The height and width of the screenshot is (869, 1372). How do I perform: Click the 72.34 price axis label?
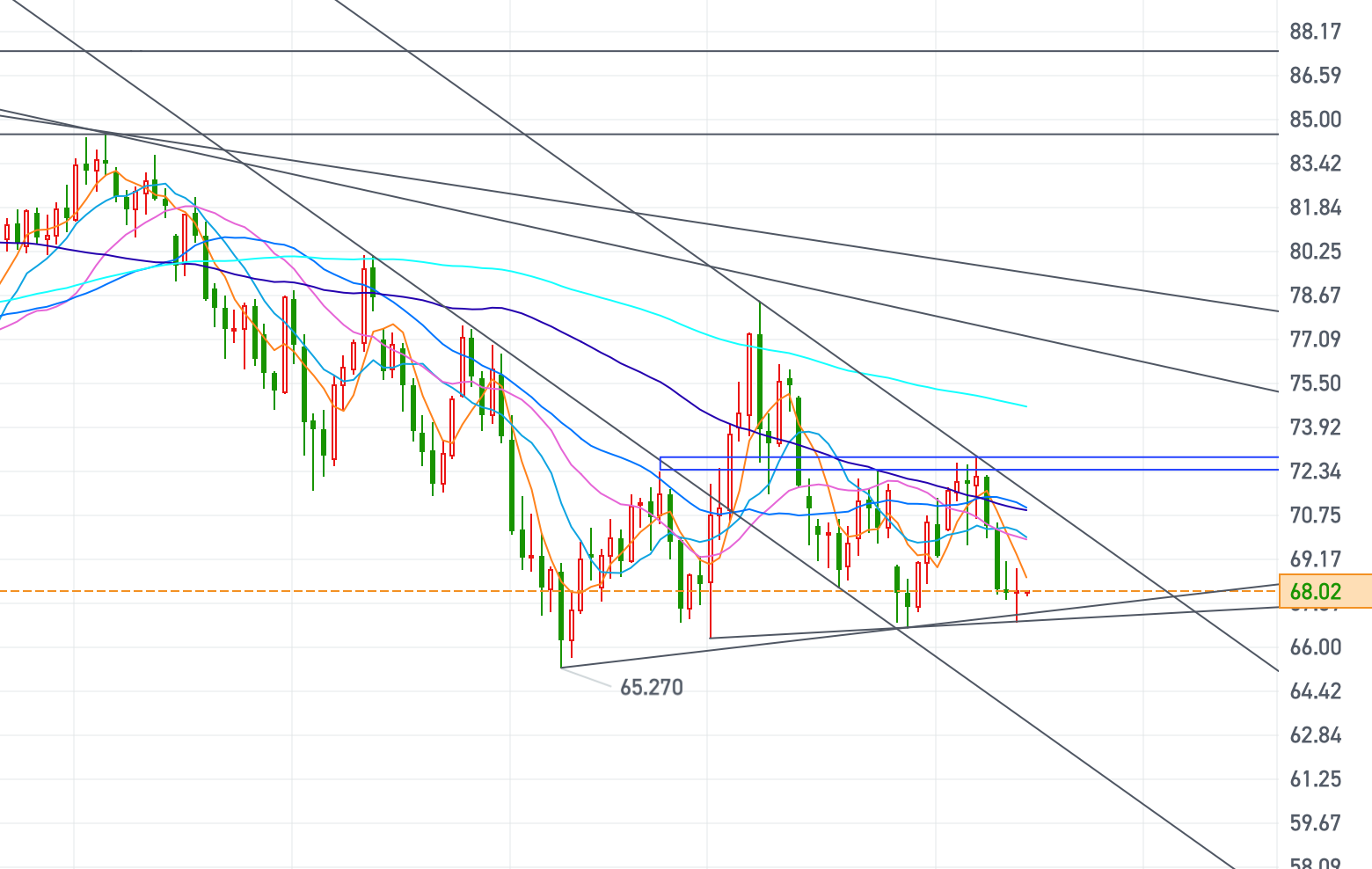click(1315, 471)
